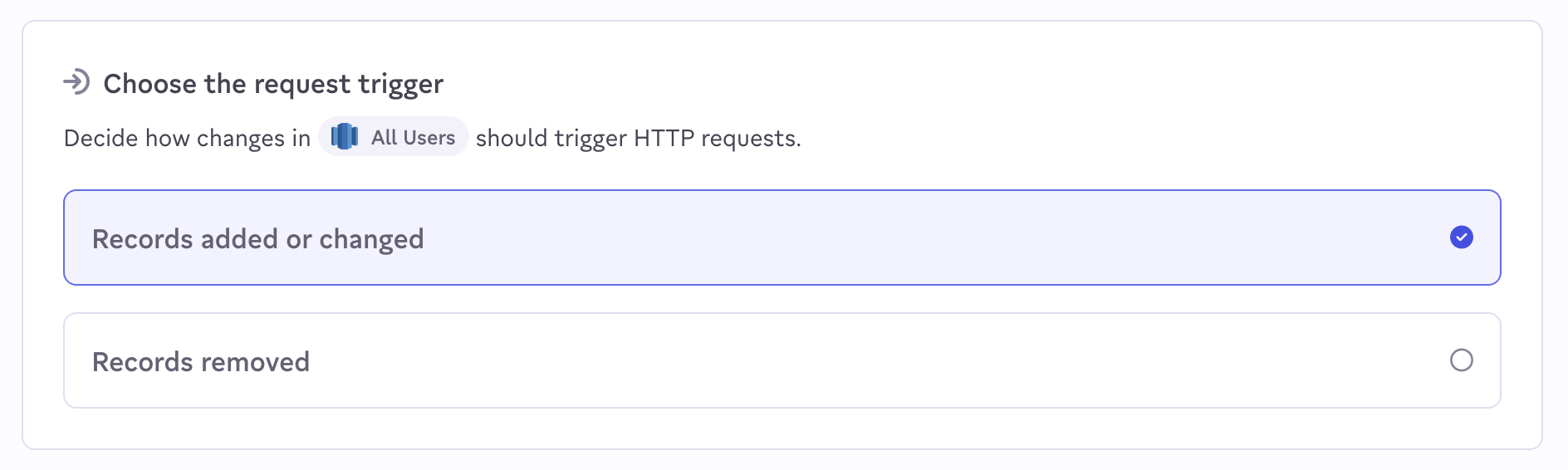Click the database icon in the All Users chip
1568x470 pixels.
pyautogui.click(x=345, y=137)
